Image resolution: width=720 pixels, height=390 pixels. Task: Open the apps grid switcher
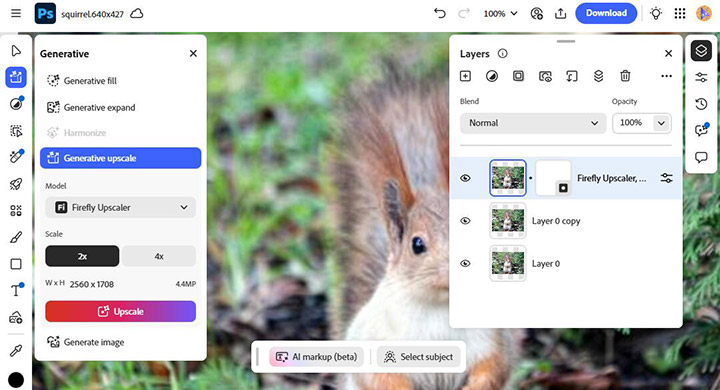click(680, 13)
